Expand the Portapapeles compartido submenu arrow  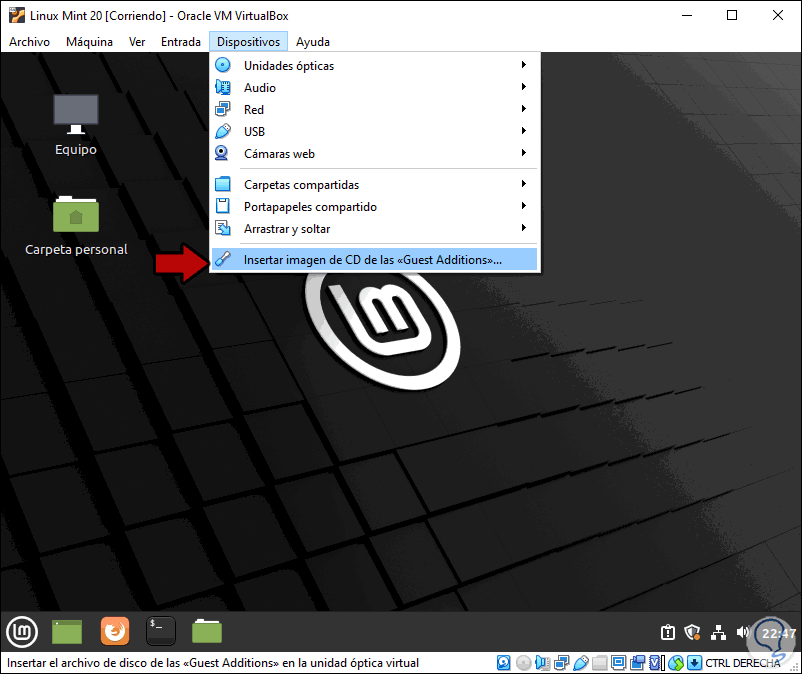524,206
